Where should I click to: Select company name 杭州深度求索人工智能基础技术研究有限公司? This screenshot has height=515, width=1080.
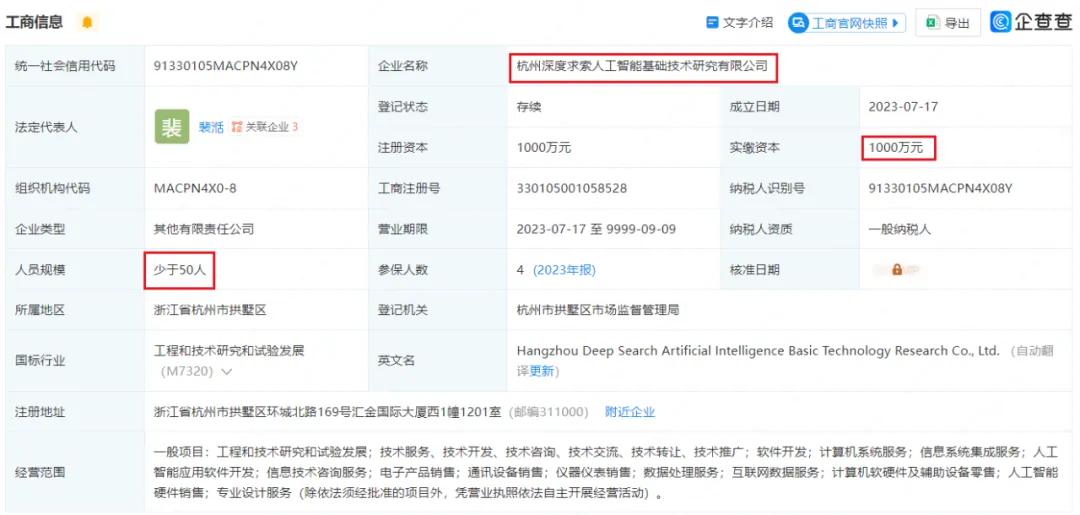point(642,66)
